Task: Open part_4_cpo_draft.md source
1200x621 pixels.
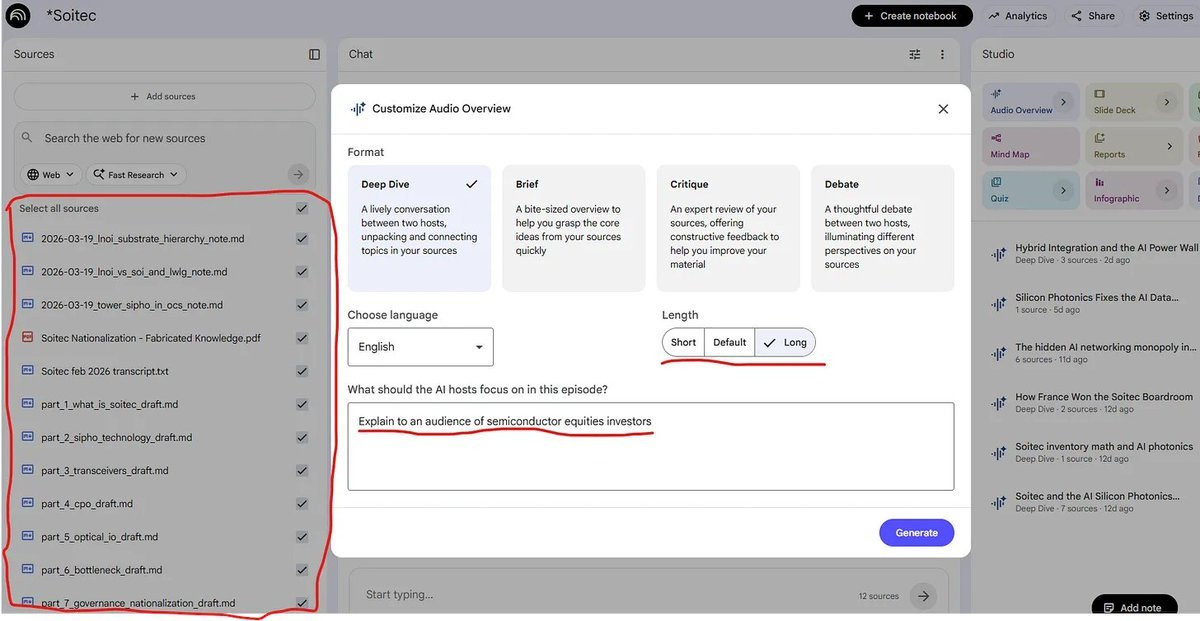Action: [x=87, y=503]
